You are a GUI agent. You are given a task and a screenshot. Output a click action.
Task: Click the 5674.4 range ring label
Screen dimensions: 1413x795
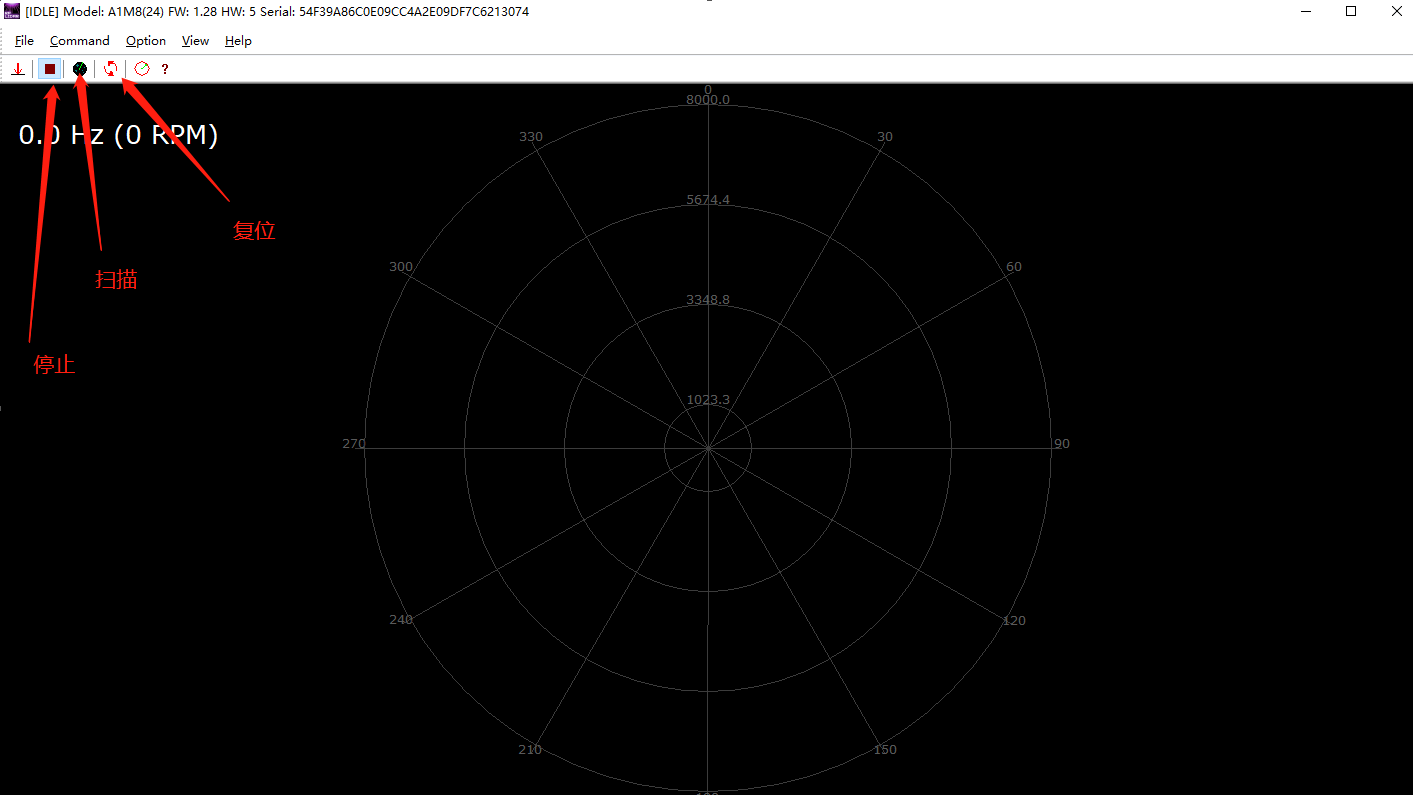tap(708, 200)
